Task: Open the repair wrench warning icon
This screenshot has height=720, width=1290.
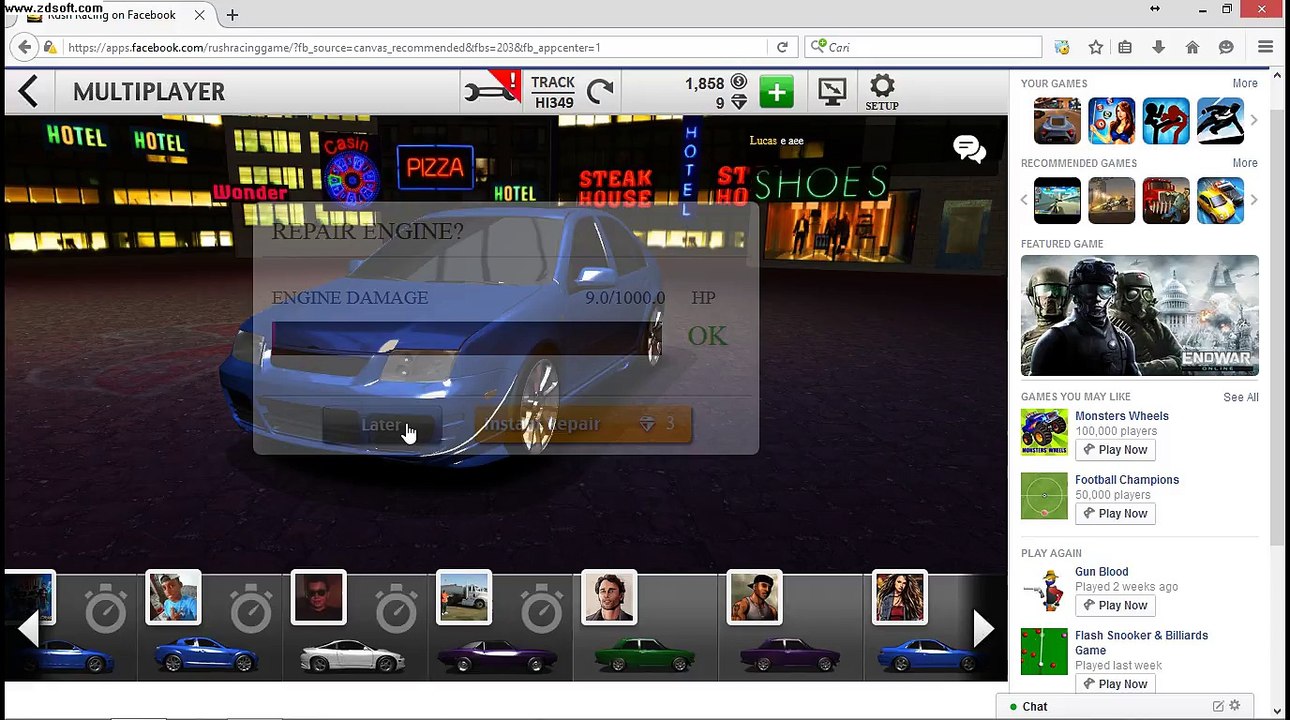Action: coord(492,90)
